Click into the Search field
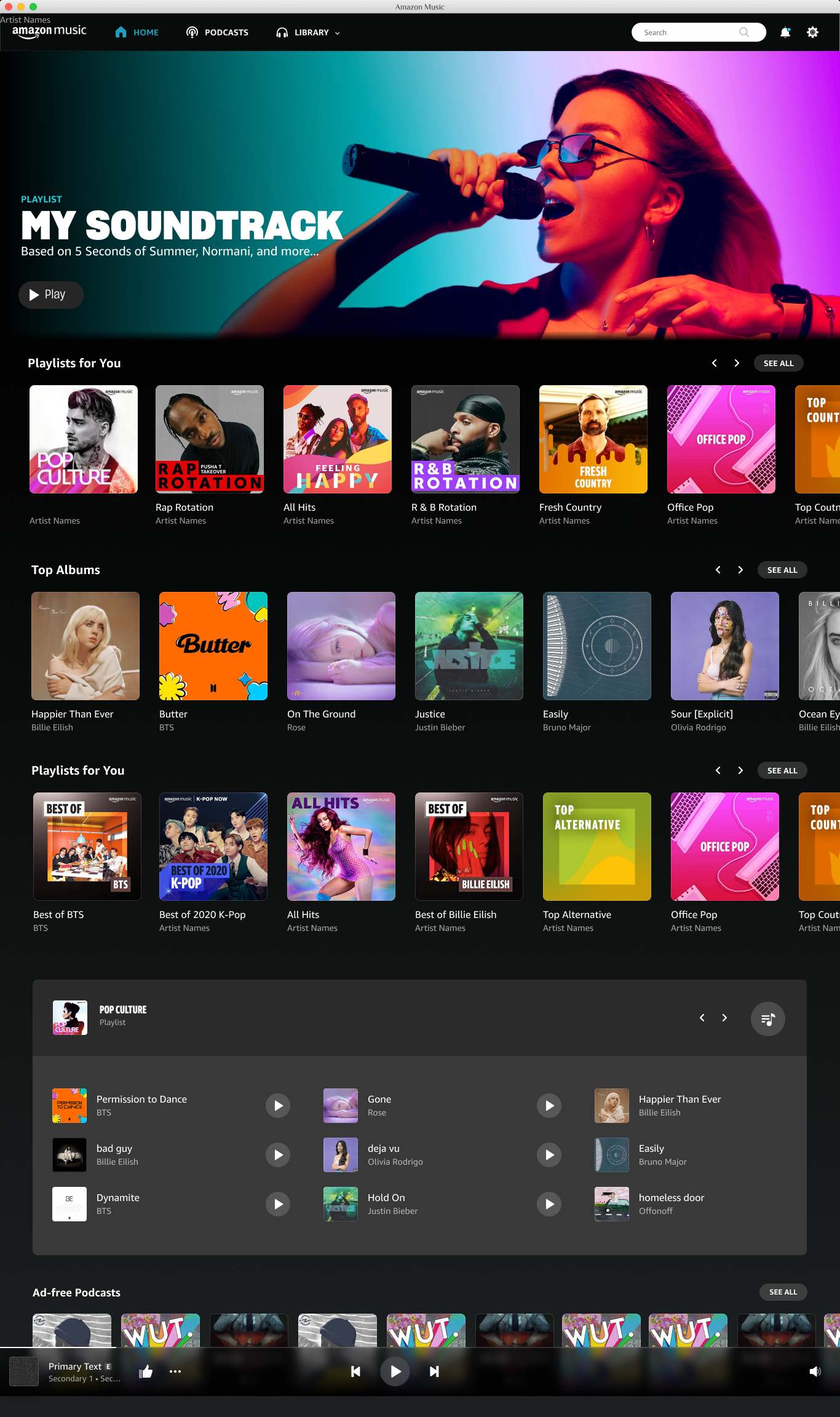 click(x=699, y=33)
